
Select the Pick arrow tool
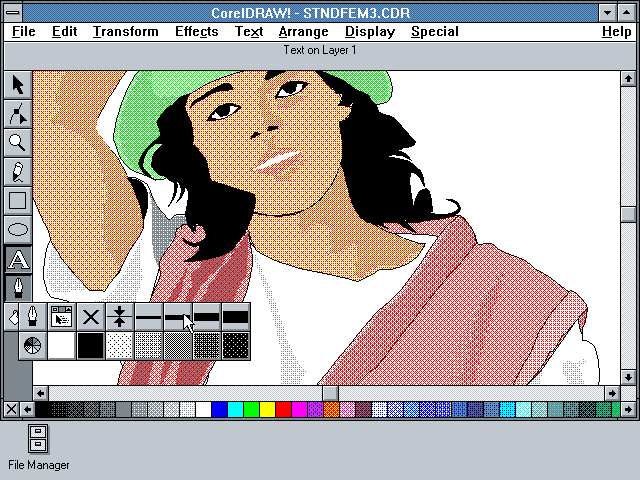[x=17, y=84]
